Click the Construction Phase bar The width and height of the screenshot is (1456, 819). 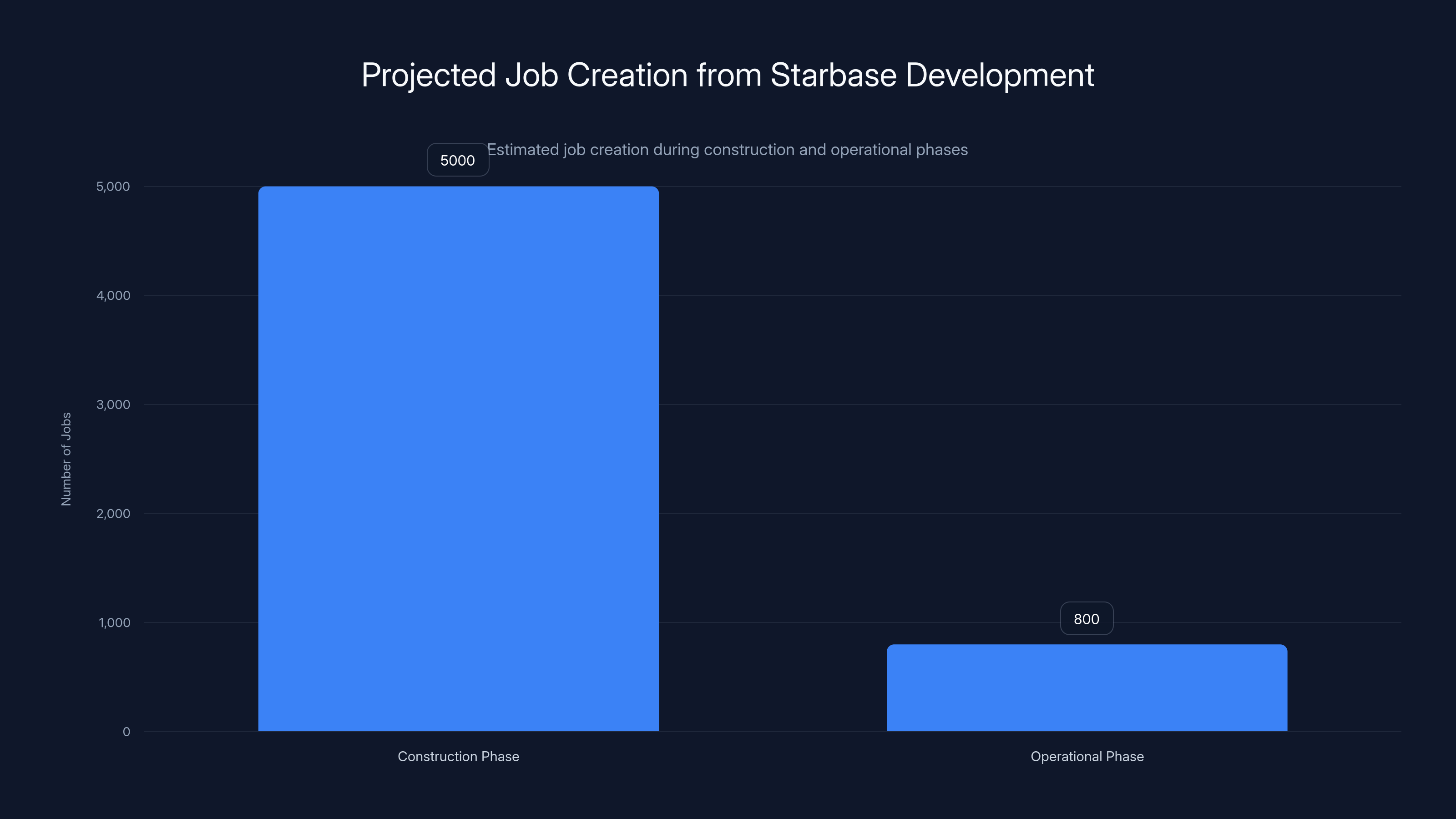(x=458, y=458)
